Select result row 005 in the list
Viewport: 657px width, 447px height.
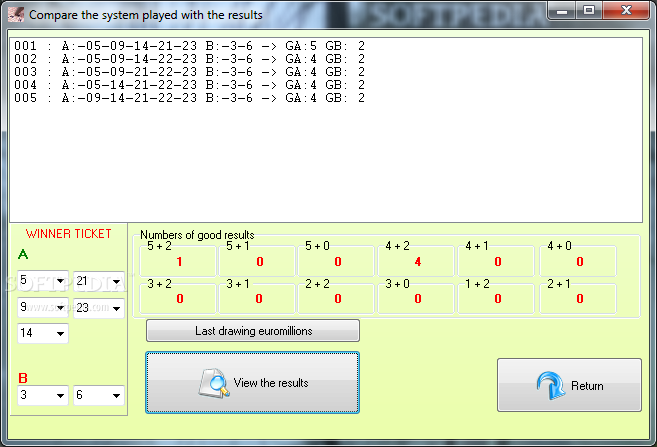(189, 98)
